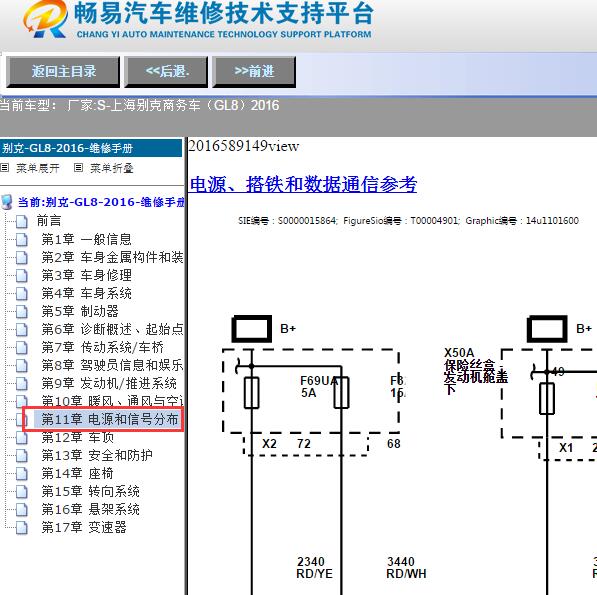Open 第16章 悬架系统
This screenshot has height=595, width=597.
91,509
